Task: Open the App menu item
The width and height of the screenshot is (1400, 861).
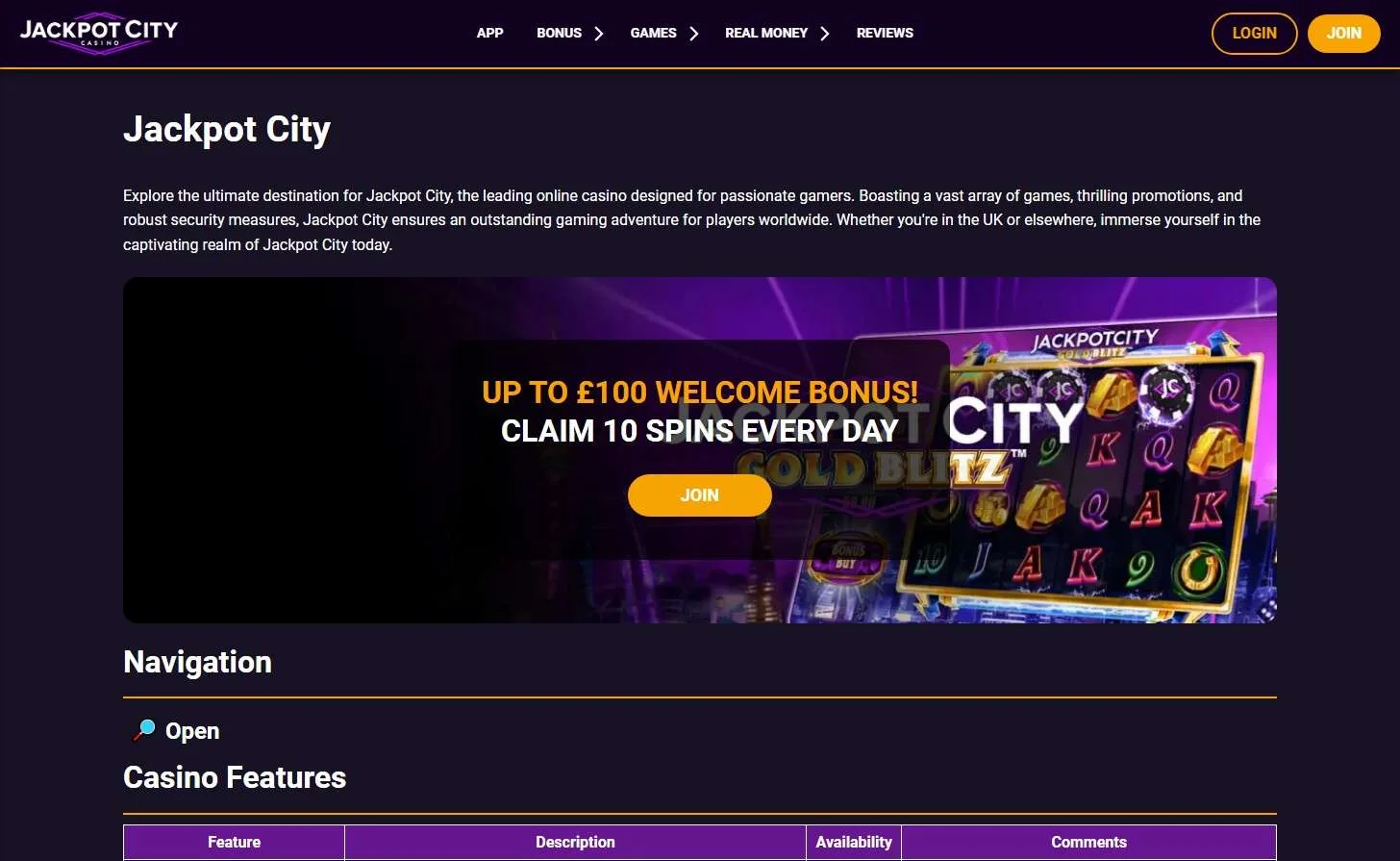Action: [489, 33]
